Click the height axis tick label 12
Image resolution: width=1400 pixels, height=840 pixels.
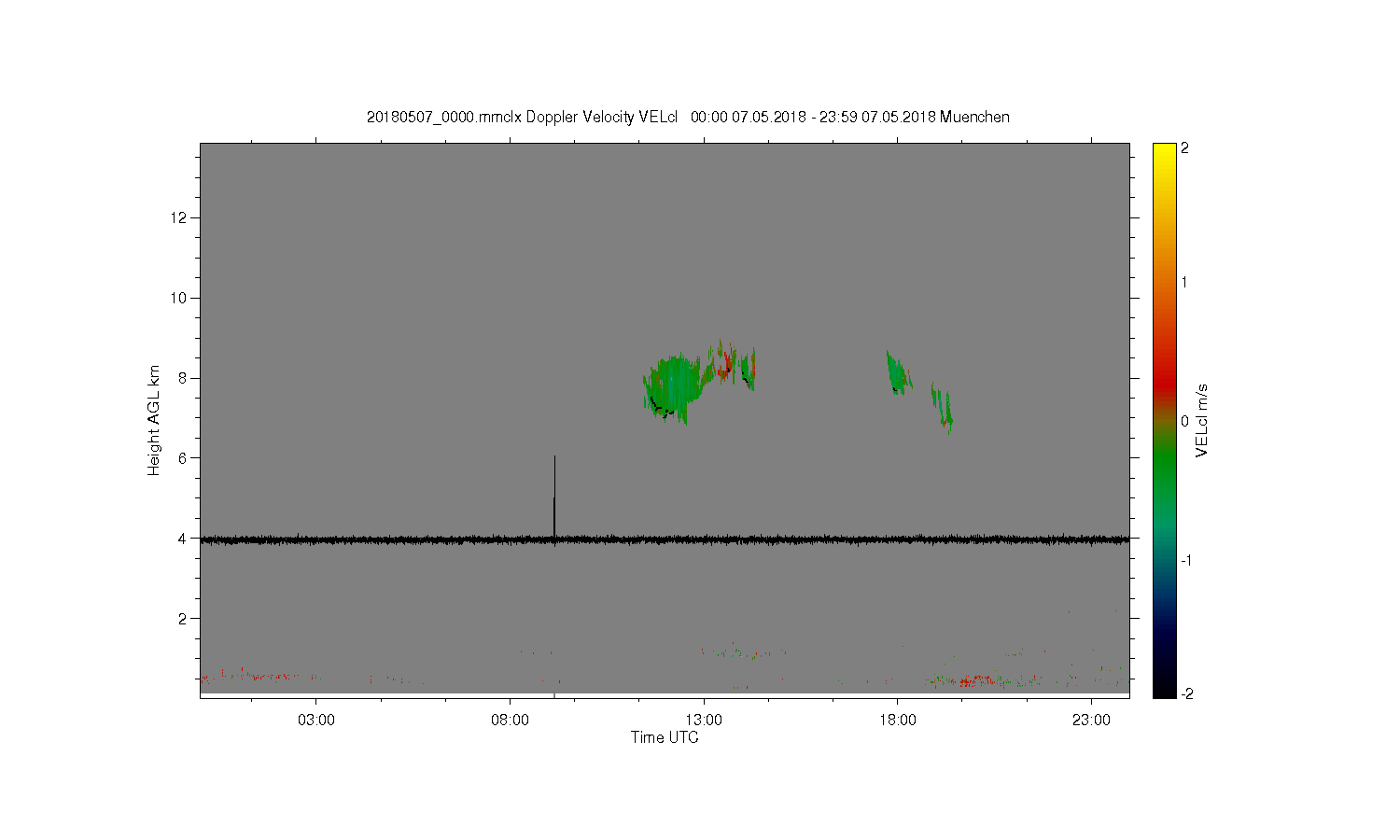point(180,218)
